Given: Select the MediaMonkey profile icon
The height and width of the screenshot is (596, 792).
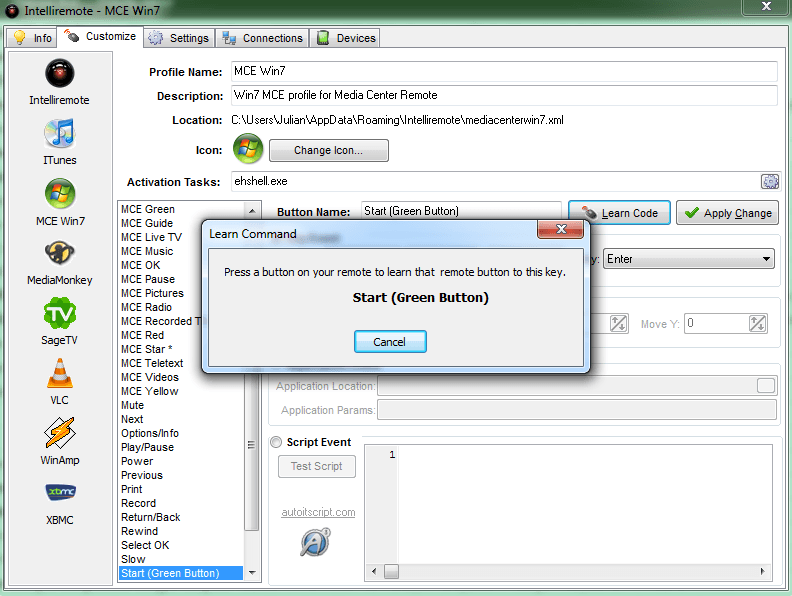Looking at the screenshot, I should pos(60,253).
